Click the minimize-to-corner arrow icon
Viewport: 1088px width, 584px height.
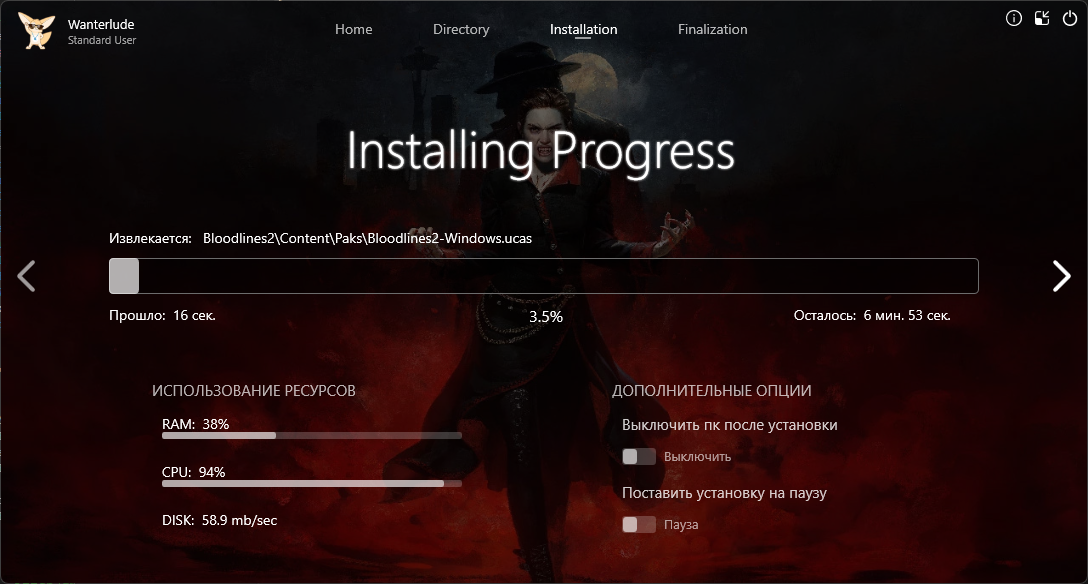(1042, 18)
